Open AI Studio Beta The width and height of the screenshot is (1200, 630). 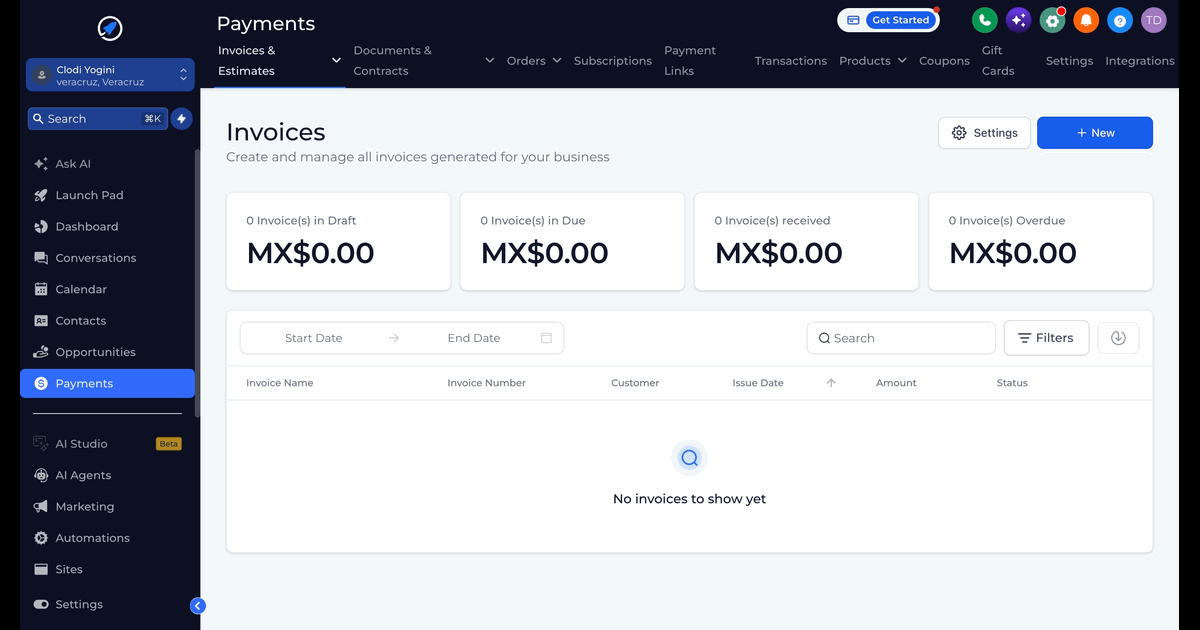pos(107,444)
